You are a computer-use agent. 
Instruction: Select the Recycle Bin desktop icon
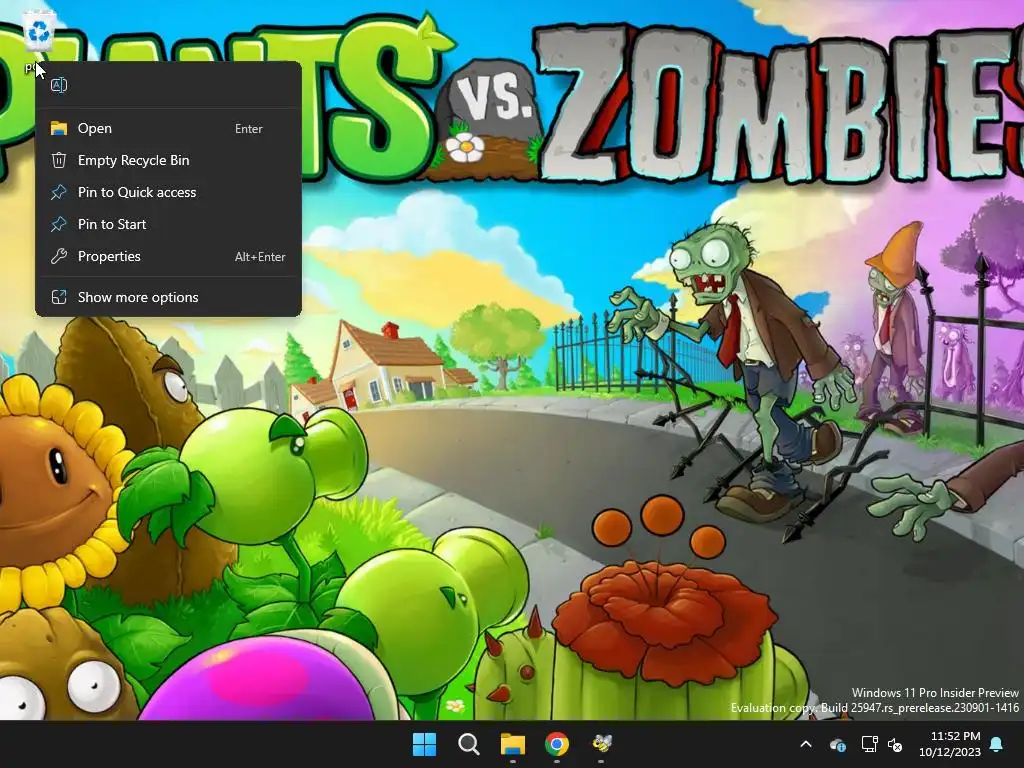(x=39, y=31)
